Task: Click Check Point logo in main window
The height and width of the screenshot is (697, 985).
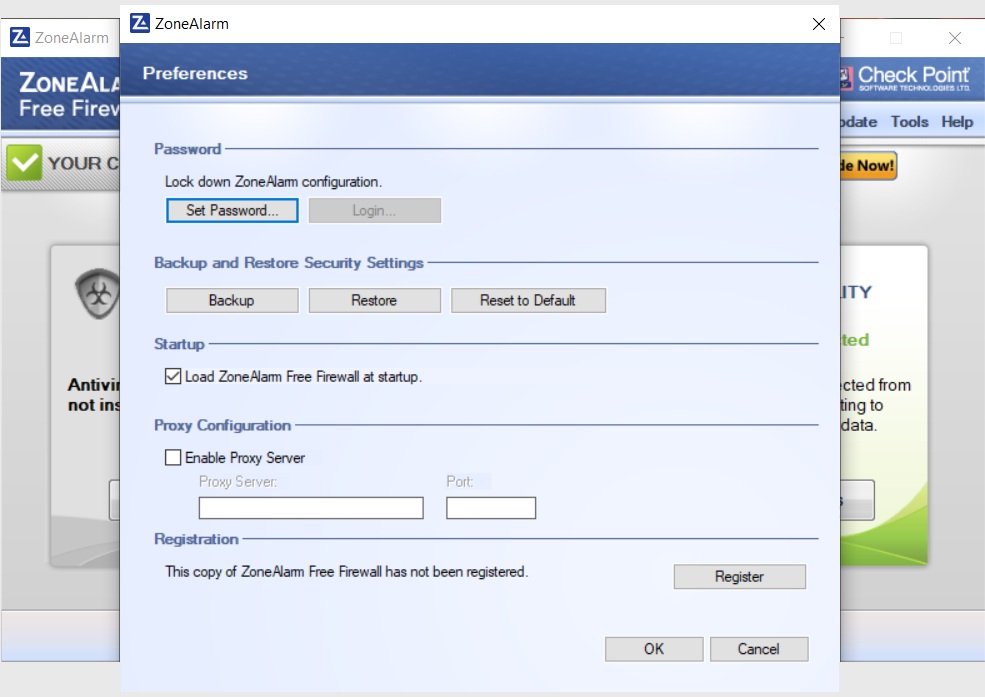Action: point(906,78)
